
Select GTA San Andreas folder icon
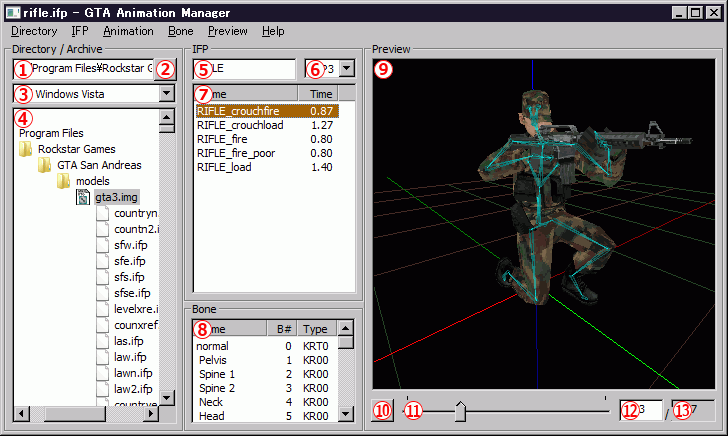point(45,165)
